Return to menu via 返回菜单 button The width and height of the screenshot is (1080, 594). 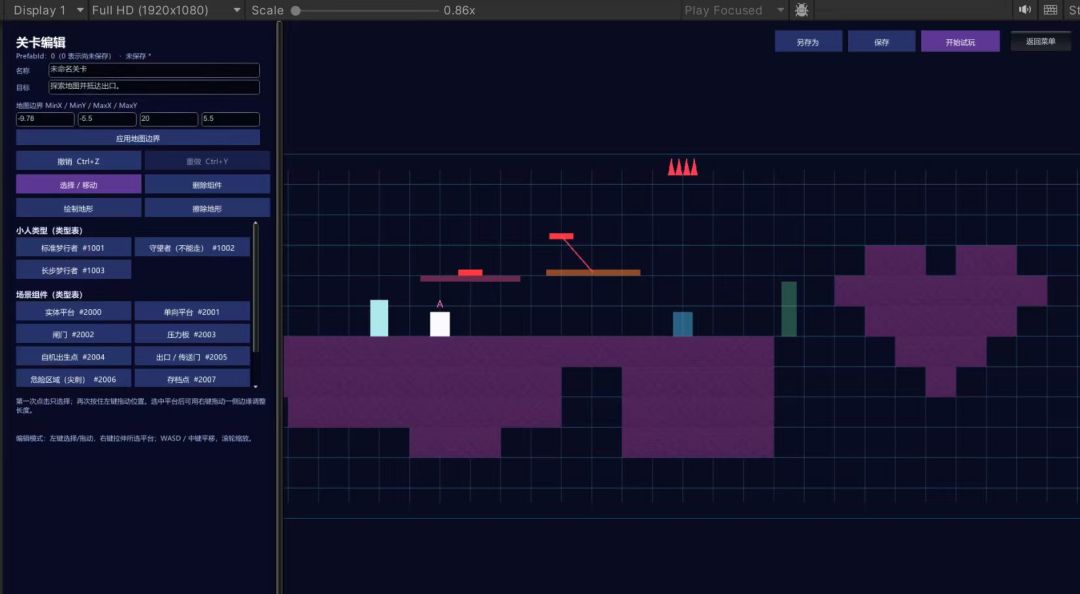pyautogui.click(x=1041, y=41)
